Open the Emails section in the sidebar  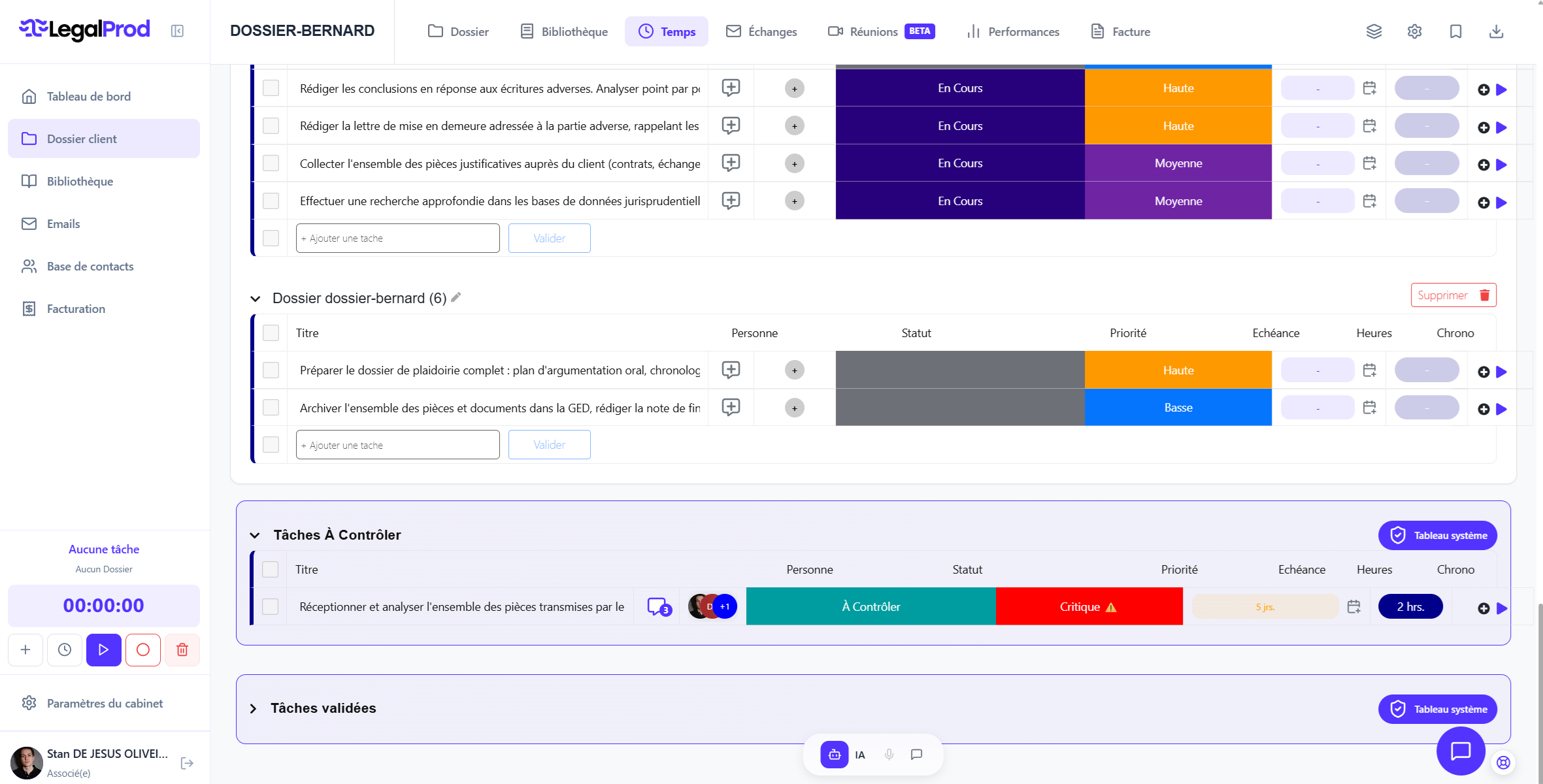pos(63,223)
